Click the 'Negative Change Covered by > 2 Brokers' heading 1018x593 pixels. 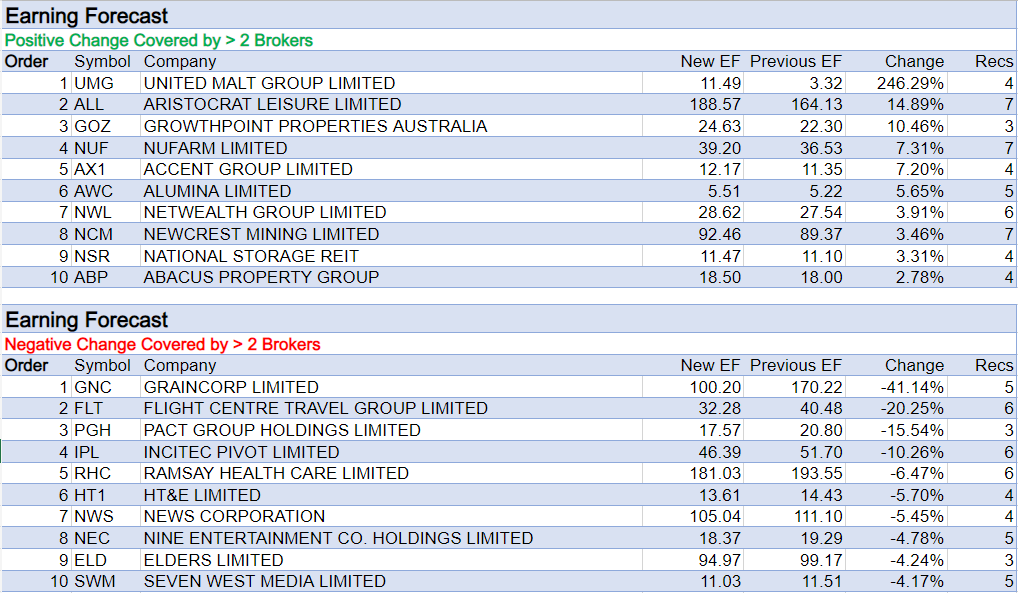click(163, 345)
